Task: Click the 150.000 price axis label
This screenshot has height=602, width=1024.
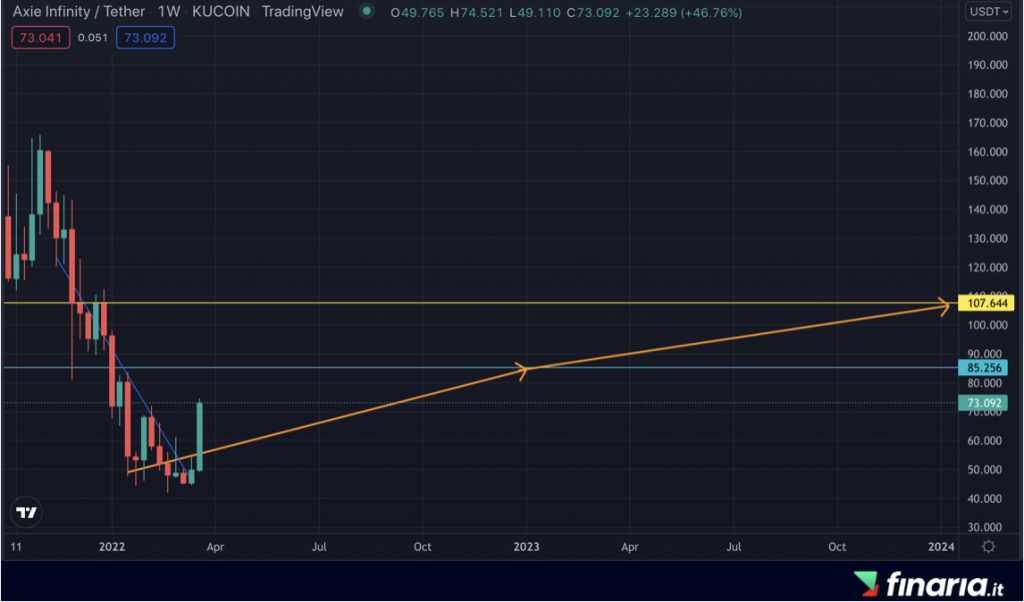Action: (x=987, y=180)
